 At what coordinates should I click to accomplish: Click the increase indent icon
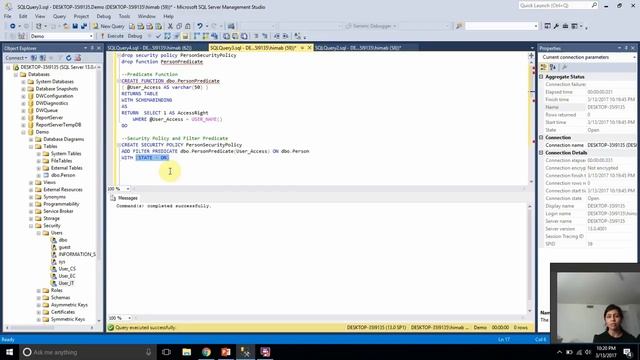coord(285,36)
